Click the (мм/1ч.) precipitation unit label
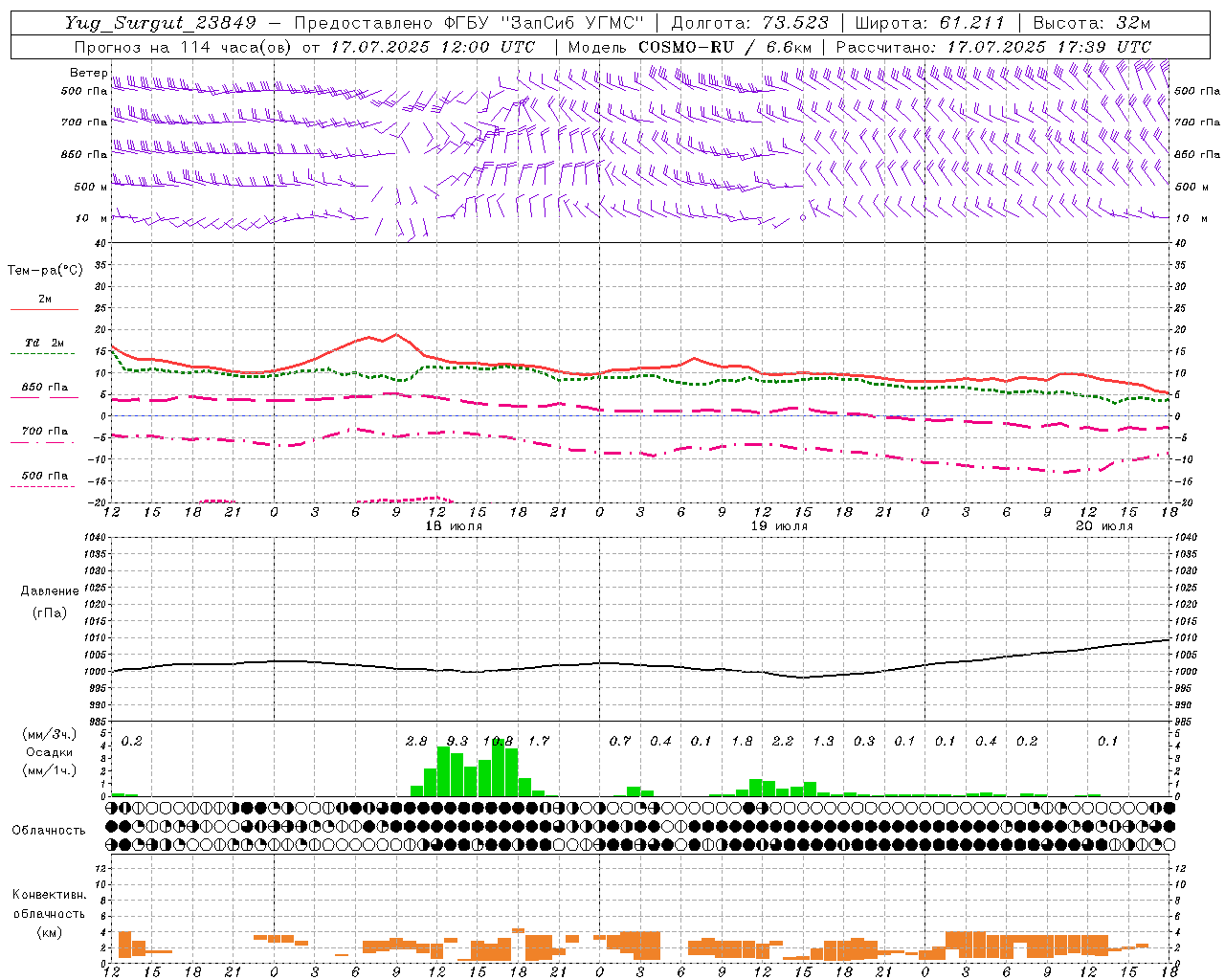Viewport: 1225px width, 980px height. [48, 770]
